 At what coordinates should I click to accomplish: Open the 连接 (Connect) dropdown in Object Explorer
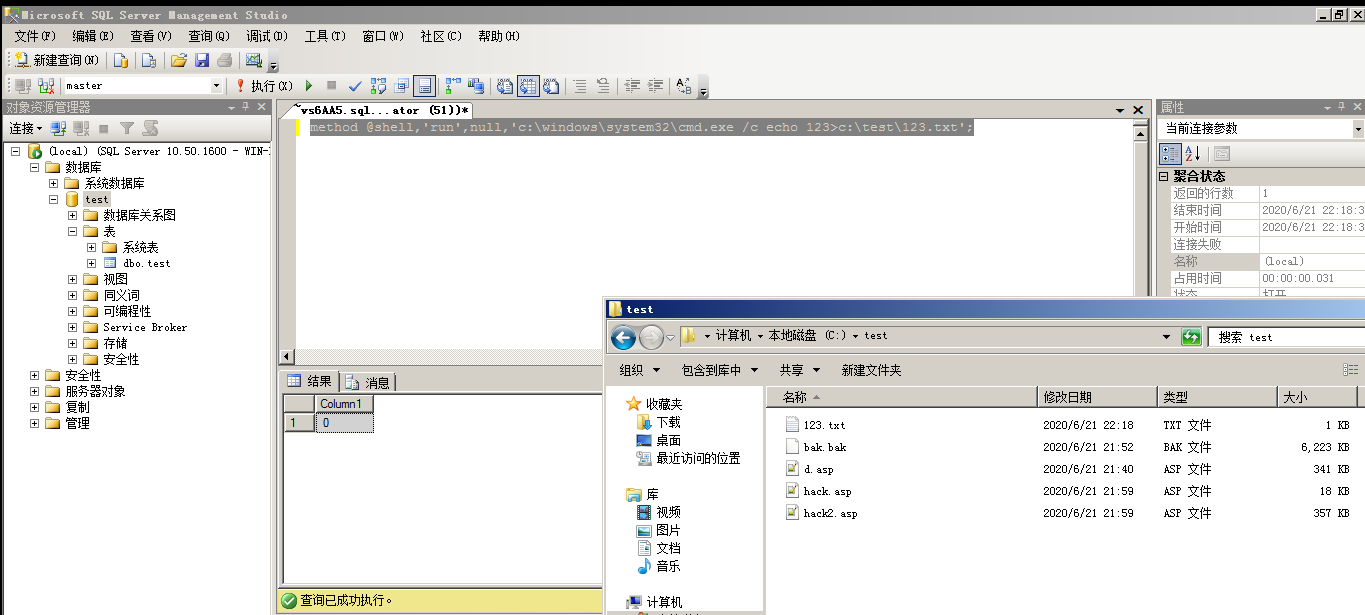click(x=25, y=128)
